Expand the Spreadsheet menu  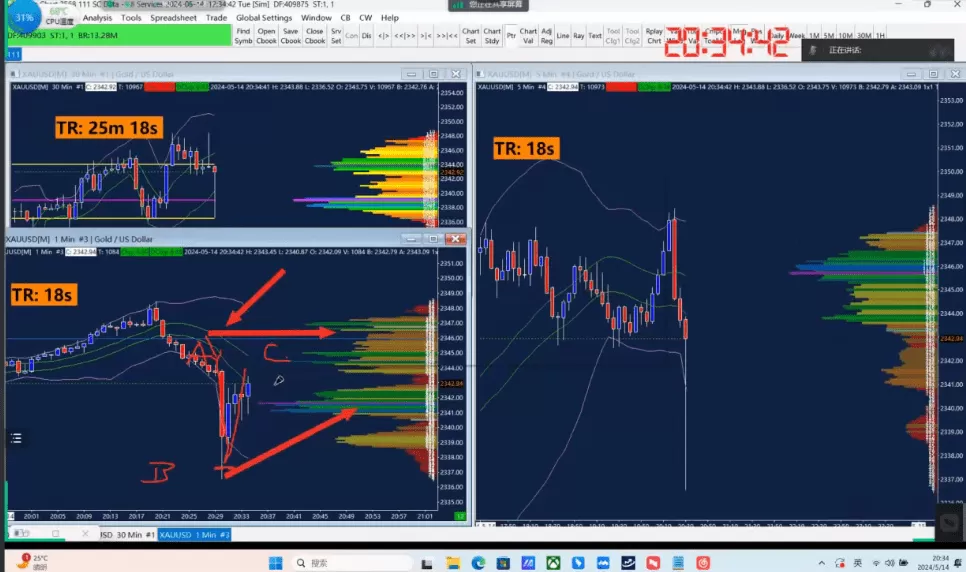(x=173, y=17)
